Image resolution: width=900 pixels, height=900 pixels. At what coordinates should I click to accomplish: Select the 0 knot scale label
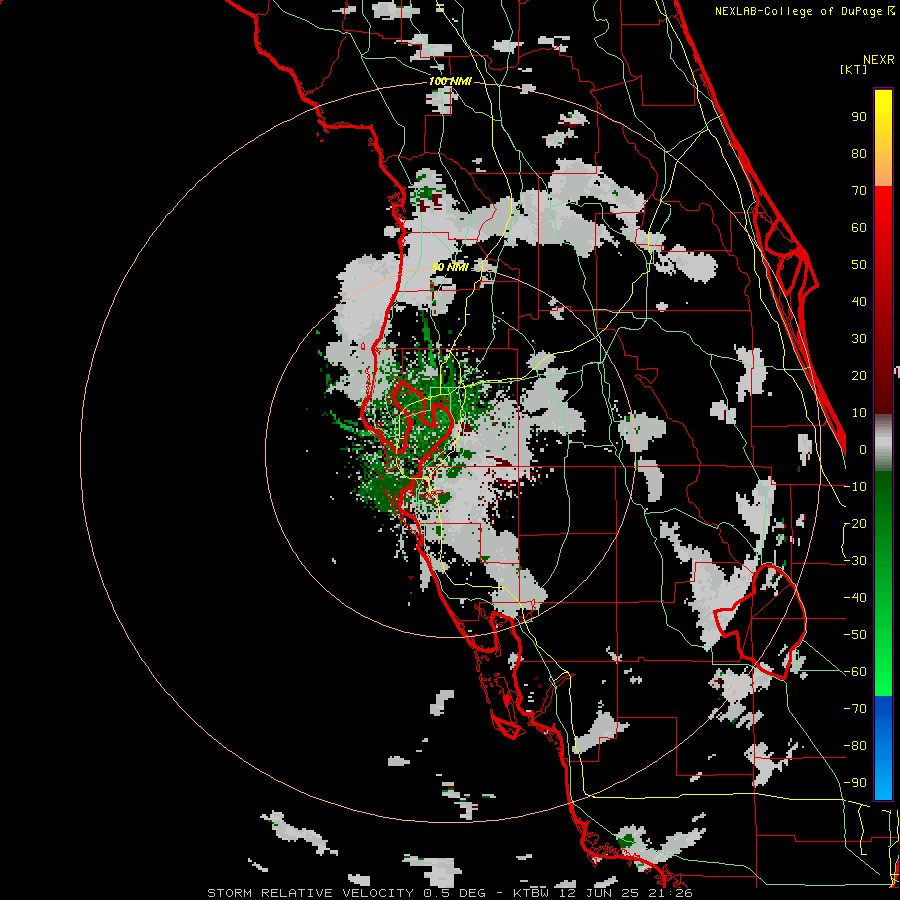863,450
